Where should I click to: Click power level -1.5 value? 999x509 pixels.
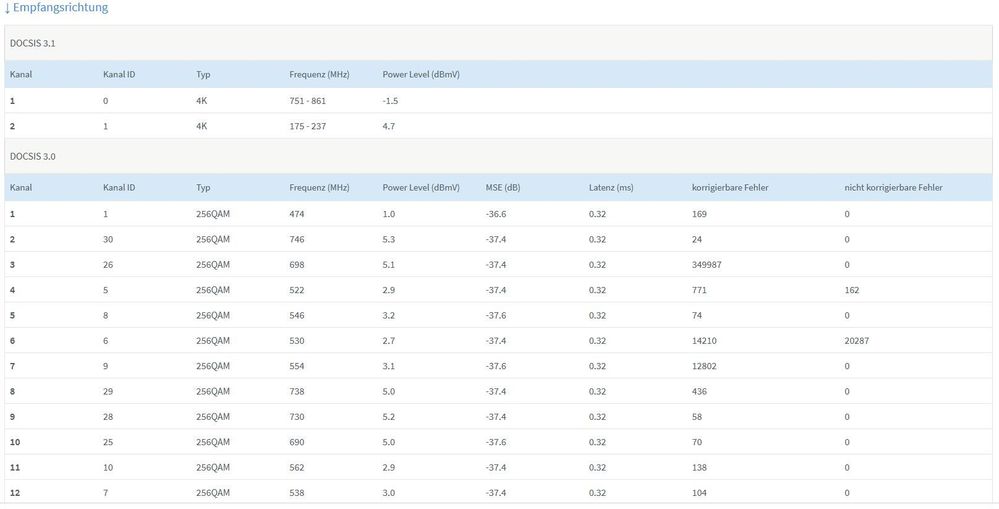391,101
